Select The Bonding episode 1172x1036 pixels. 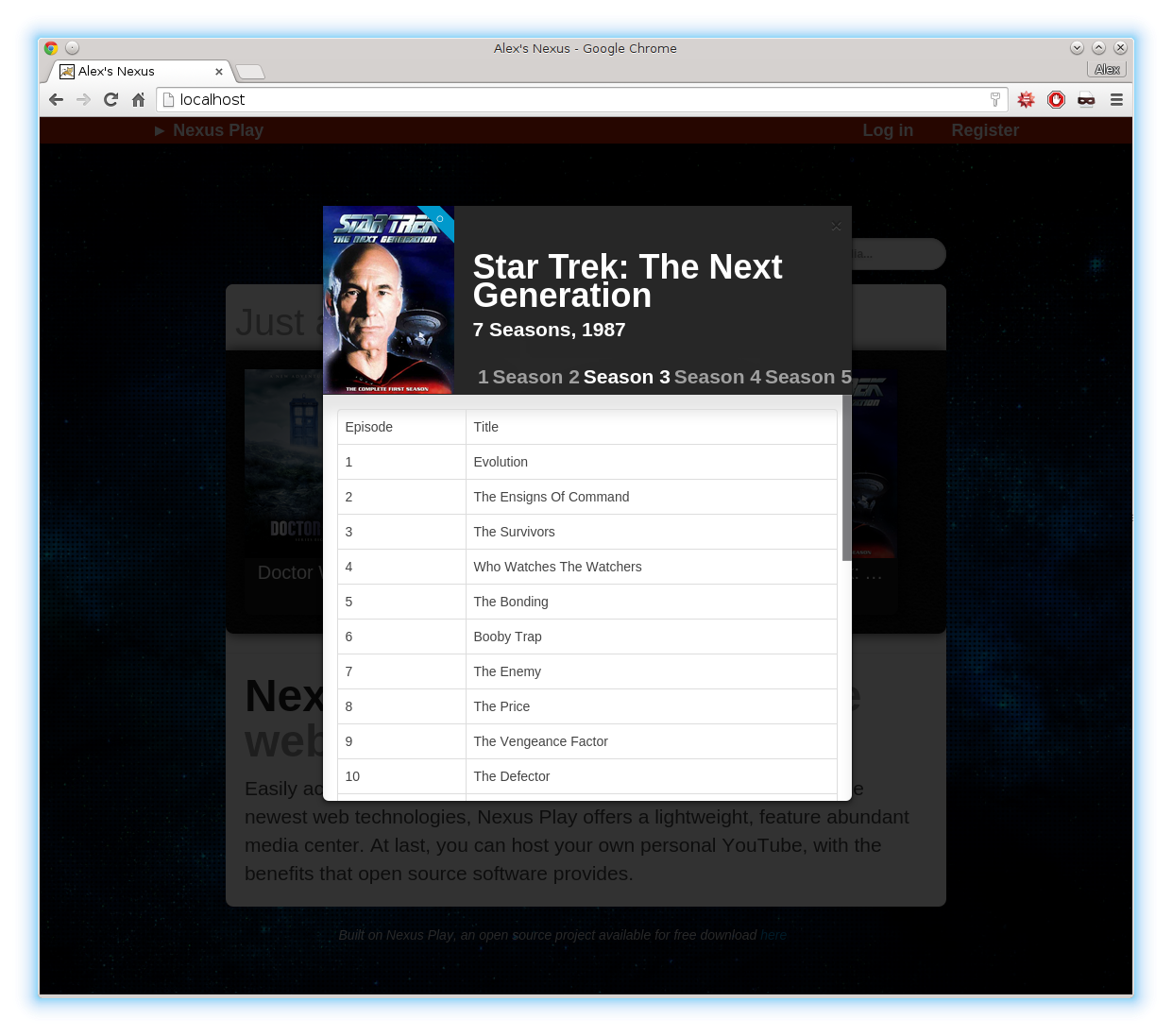[587, 602]
